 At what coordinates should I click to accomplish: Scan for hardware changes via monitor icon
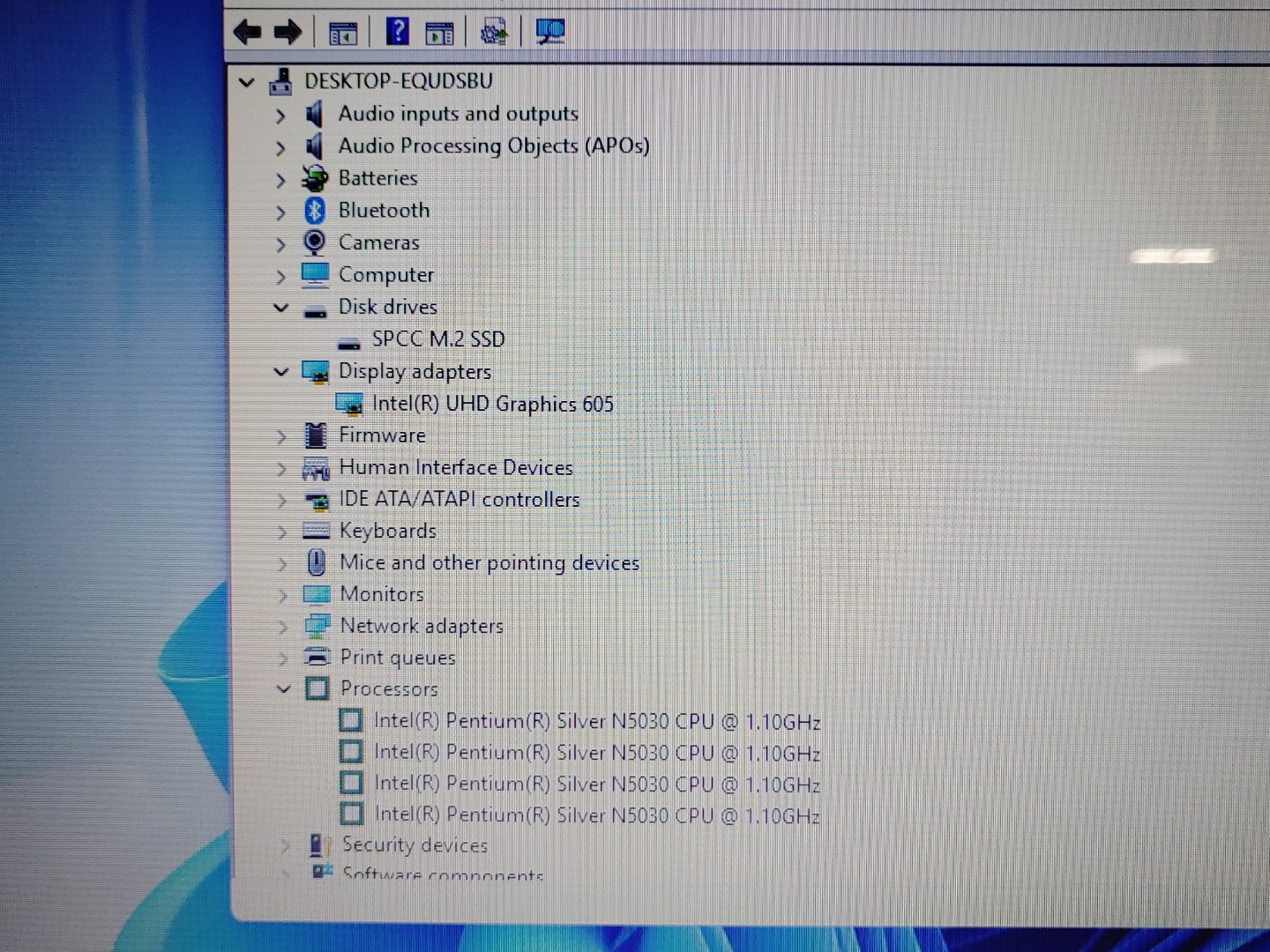550,32
